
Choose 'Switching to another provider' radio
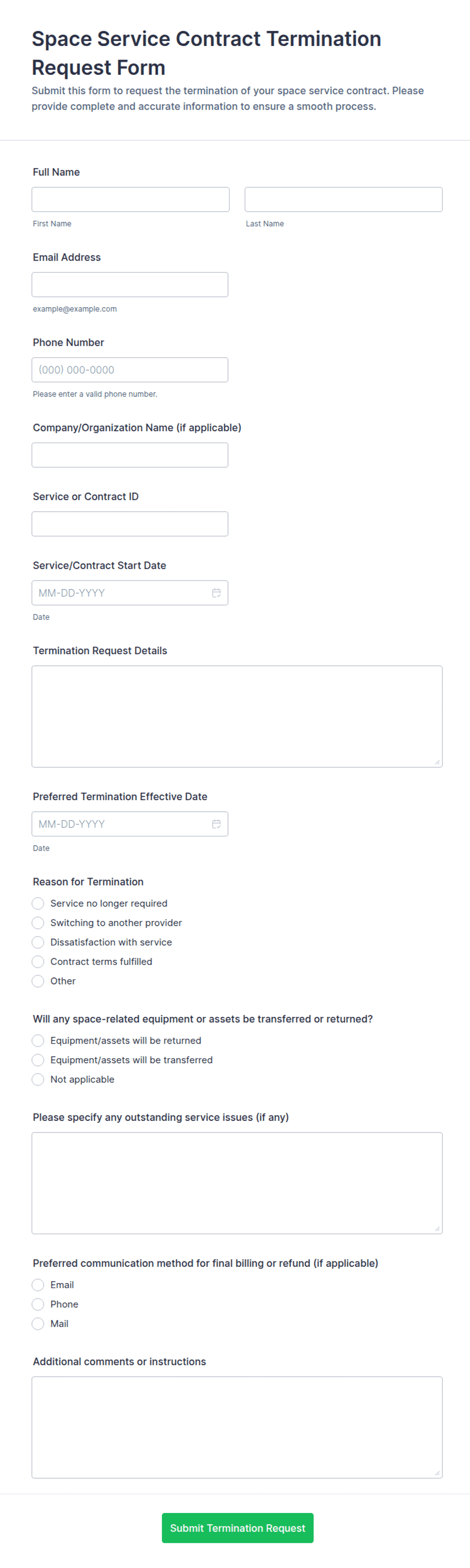click(x=38, y=923)
